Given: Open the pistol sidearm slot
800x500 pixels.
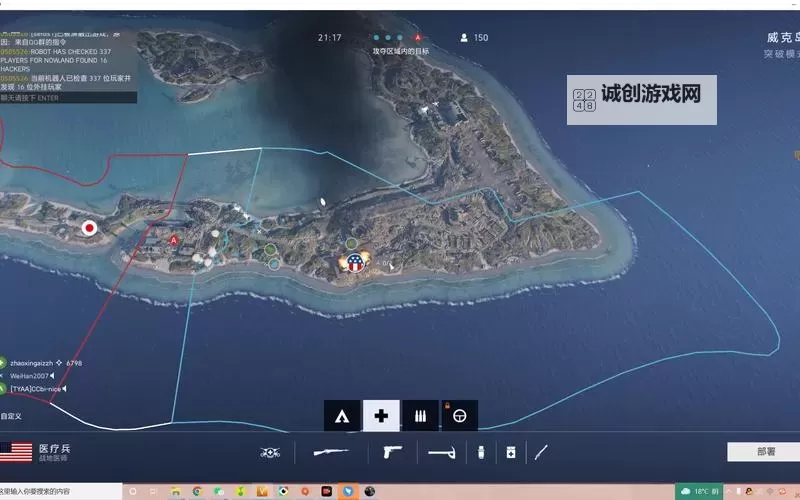Looking at the screenshot, I should coord(392,452).
